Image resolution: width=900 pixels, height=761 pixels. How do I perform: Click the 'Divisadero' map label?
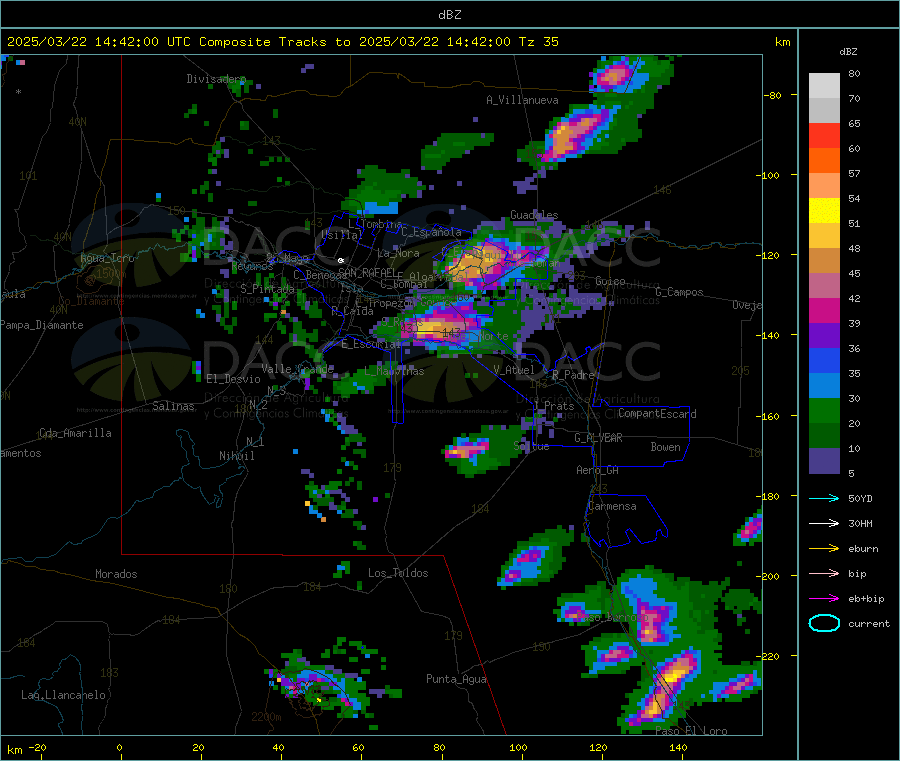216,79
